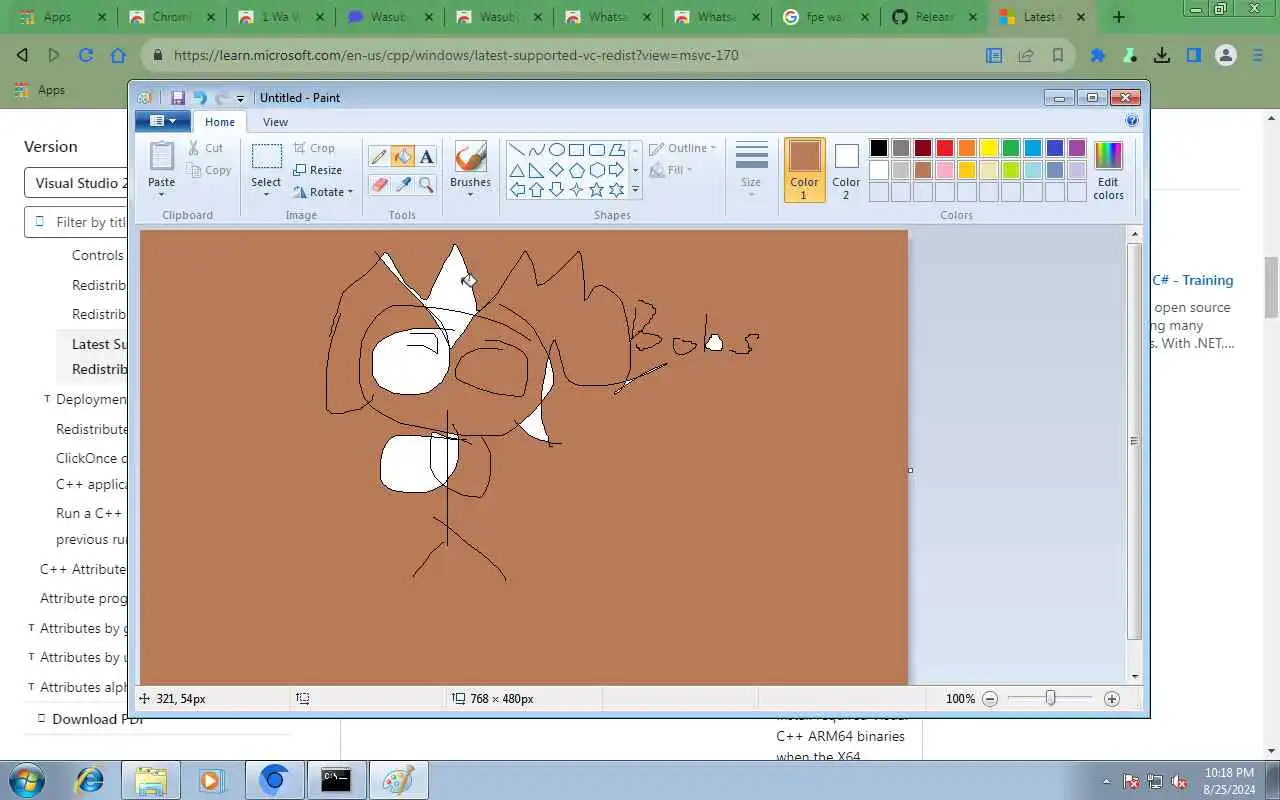
Task: Open the Rotate dropdown
Action: pyautogui.click(x=323, y=192)
